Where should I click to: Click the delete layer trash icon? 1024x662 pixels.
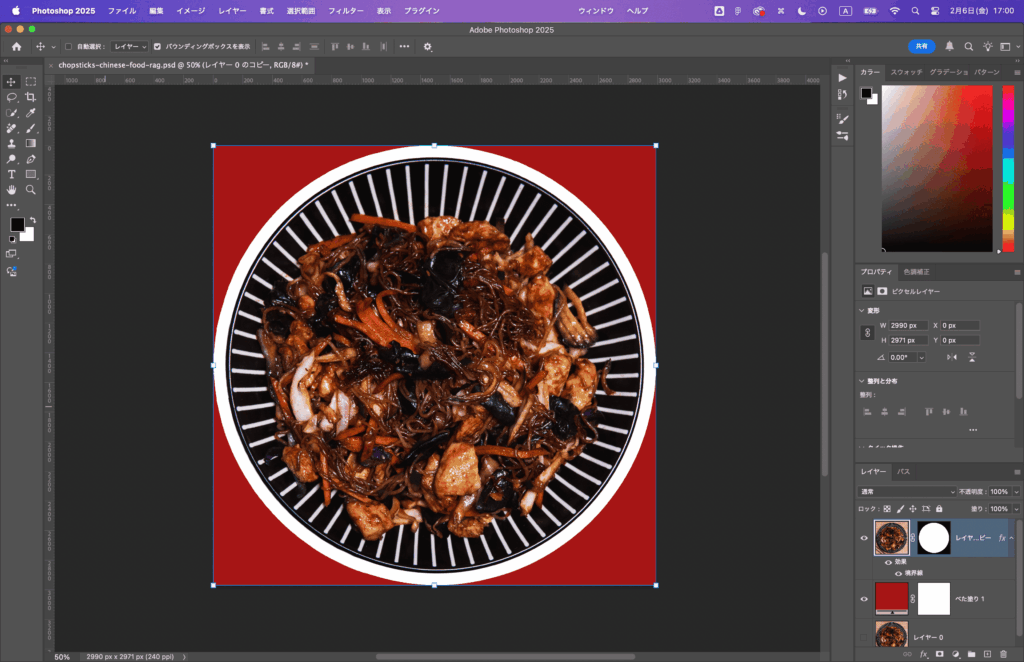(x=1003, y=654)
